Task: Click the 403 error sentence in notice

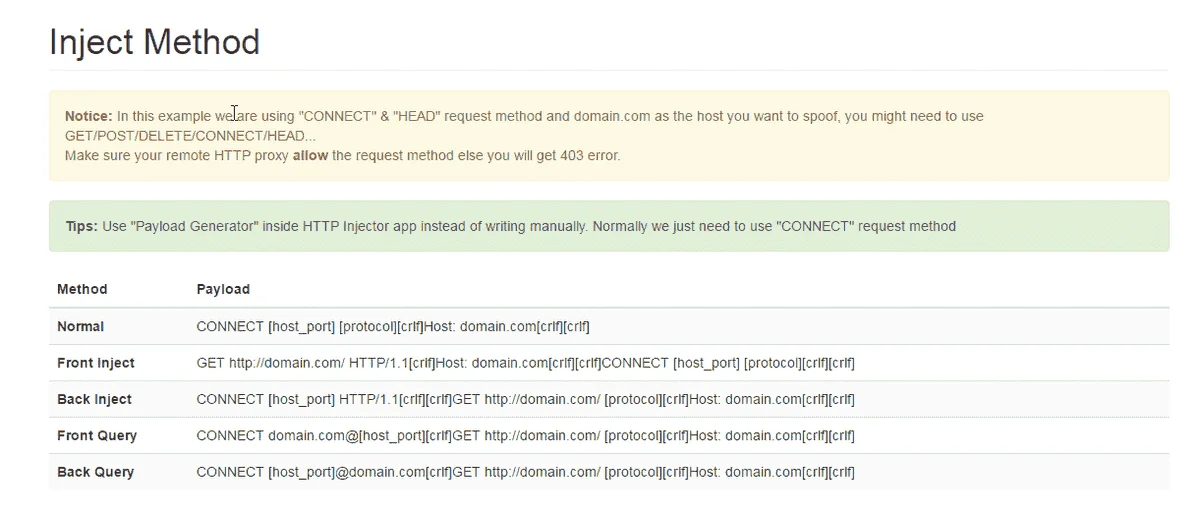Action: (x=343, y=155)
